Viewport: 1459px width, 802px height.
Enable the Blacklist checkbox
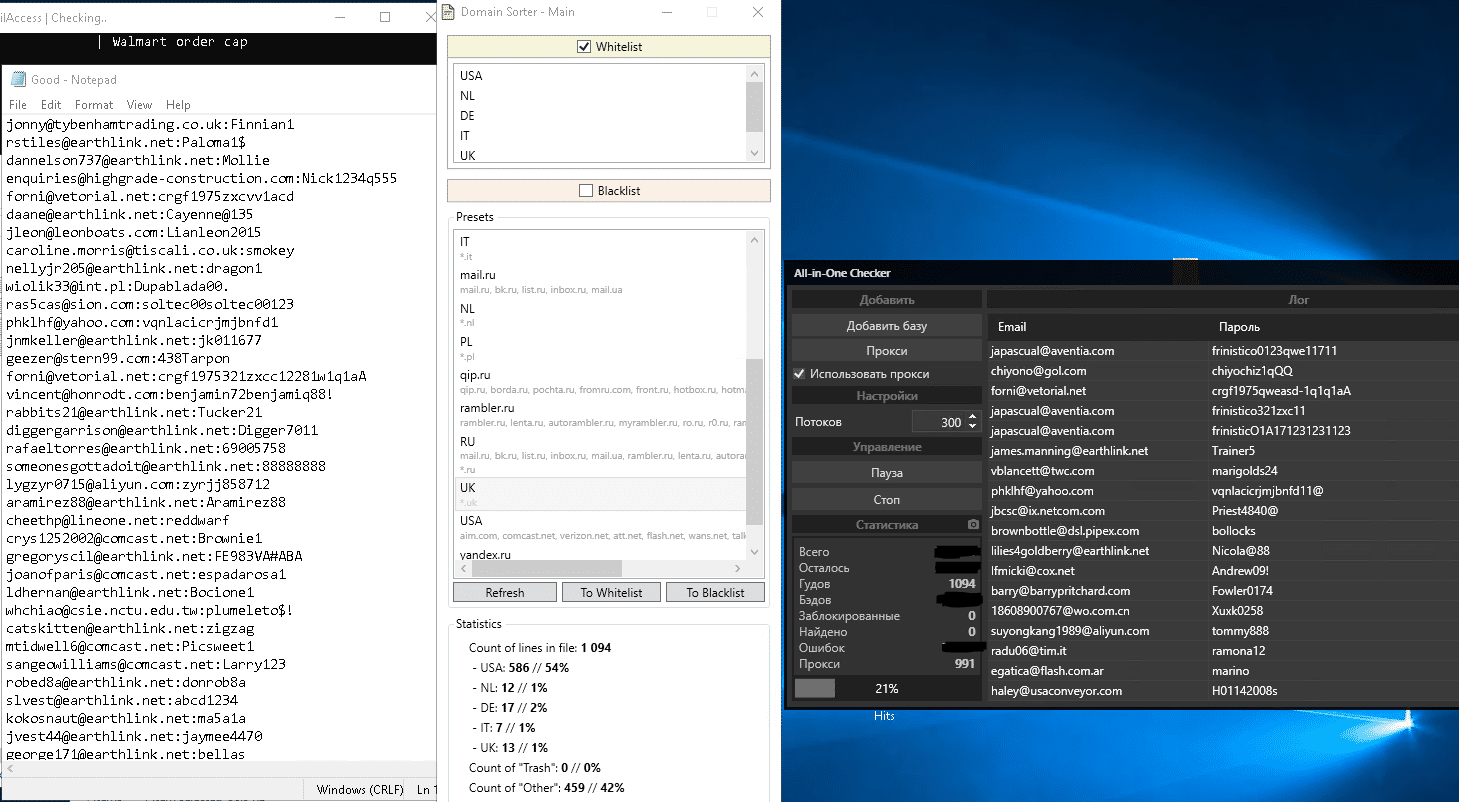[x=586, y=191]
